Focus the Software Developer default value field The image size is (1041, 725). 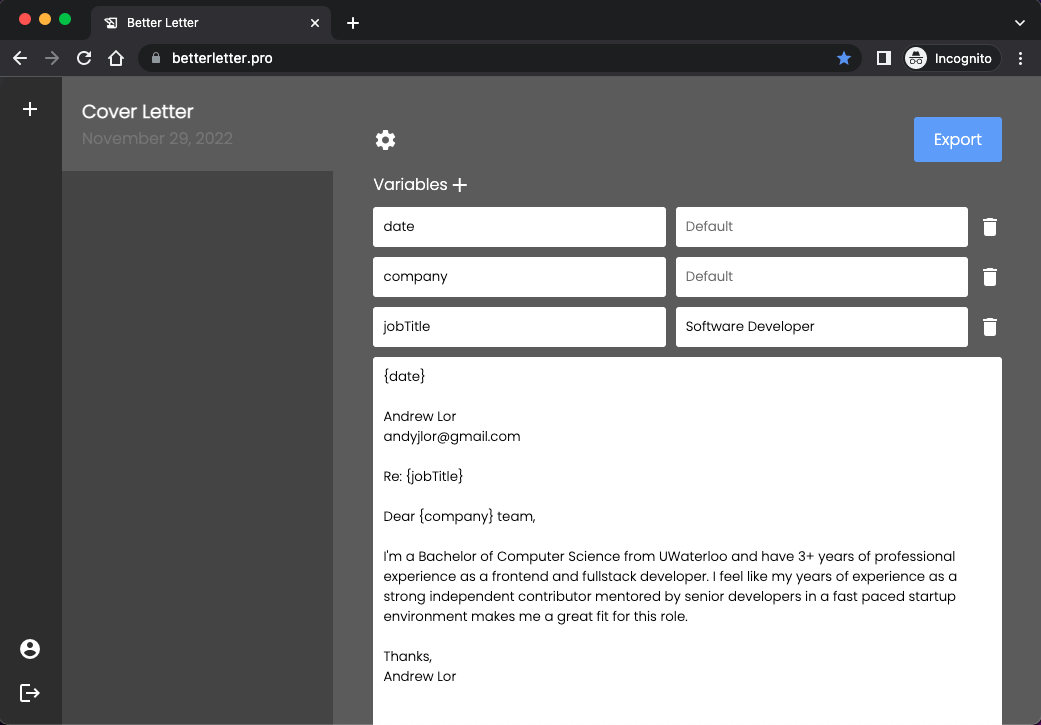(821, 327)
